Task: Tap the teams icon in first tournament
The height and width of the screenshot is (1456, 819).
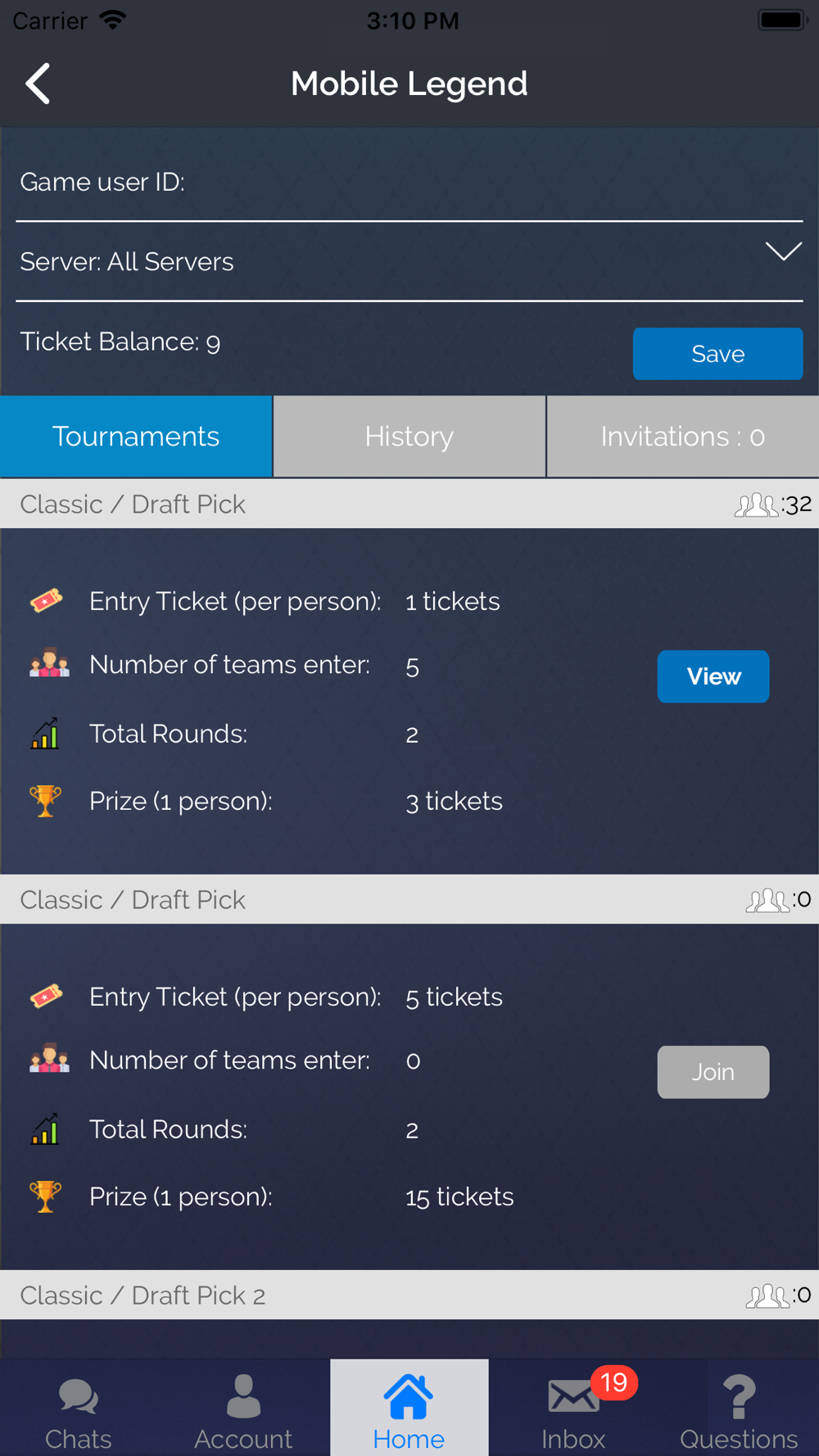Action: [x=49, y=663]
